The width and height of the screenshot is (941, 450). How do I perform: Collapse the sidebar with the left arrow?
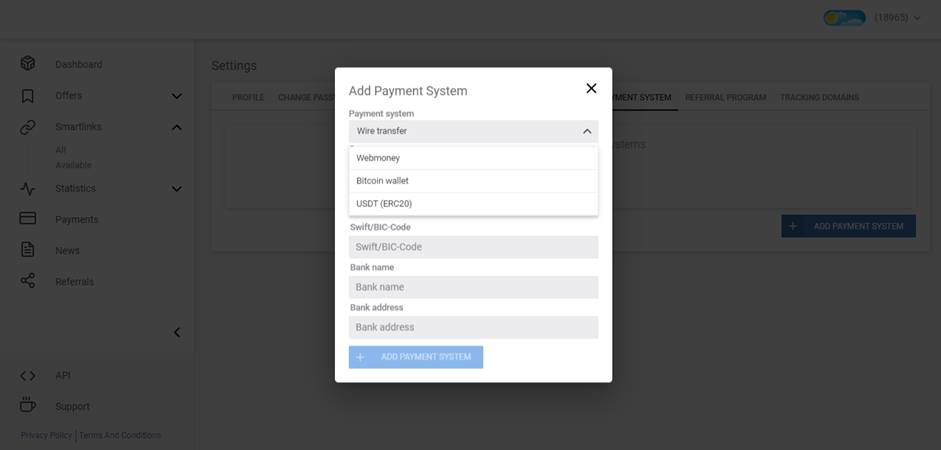click(177, 332)
